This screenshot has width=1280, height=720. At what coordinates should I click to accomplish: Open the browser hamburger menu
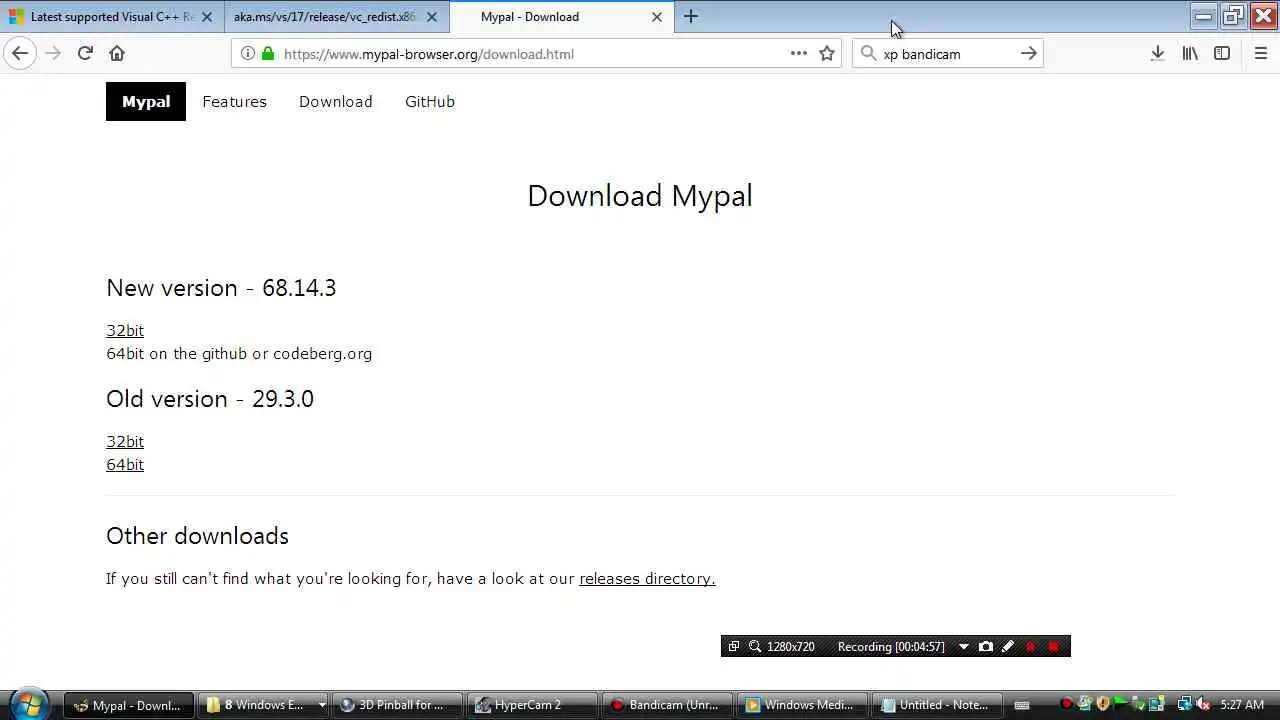tap(1260, 54)
